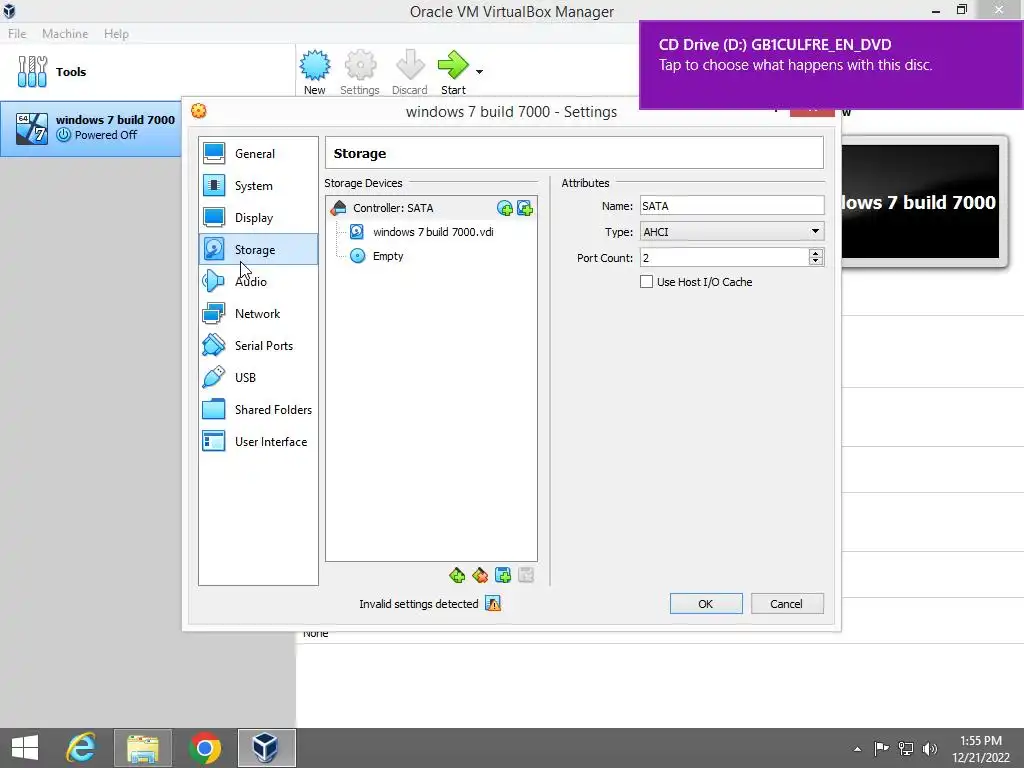Viewport: 1024px width, 768px height.
Task: Click the green Start arrow button
Action: [453, 72]
